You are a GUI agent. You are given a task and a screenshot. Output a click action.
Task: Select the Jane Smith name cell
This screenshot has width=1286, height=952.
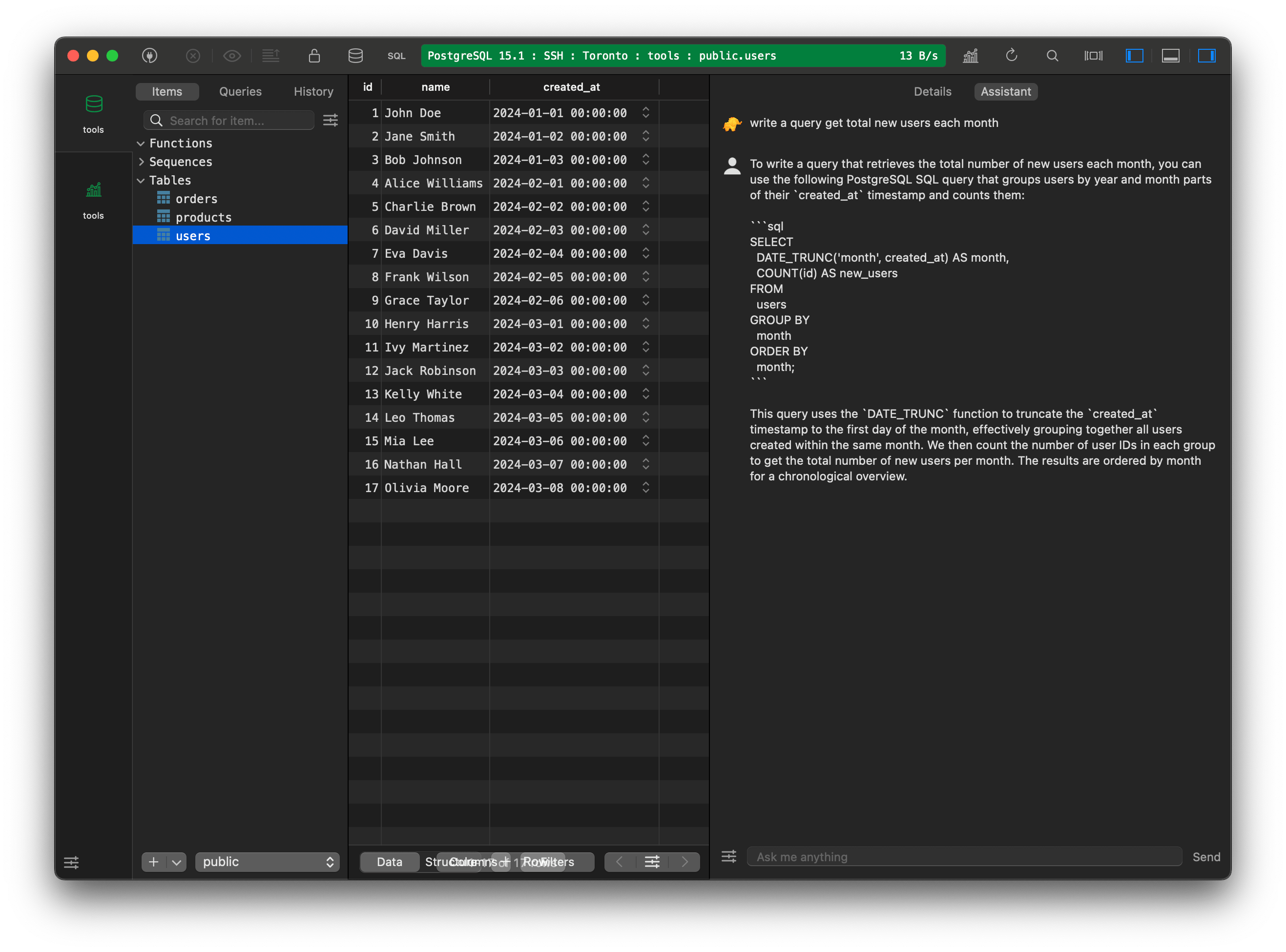coord(435,137)
